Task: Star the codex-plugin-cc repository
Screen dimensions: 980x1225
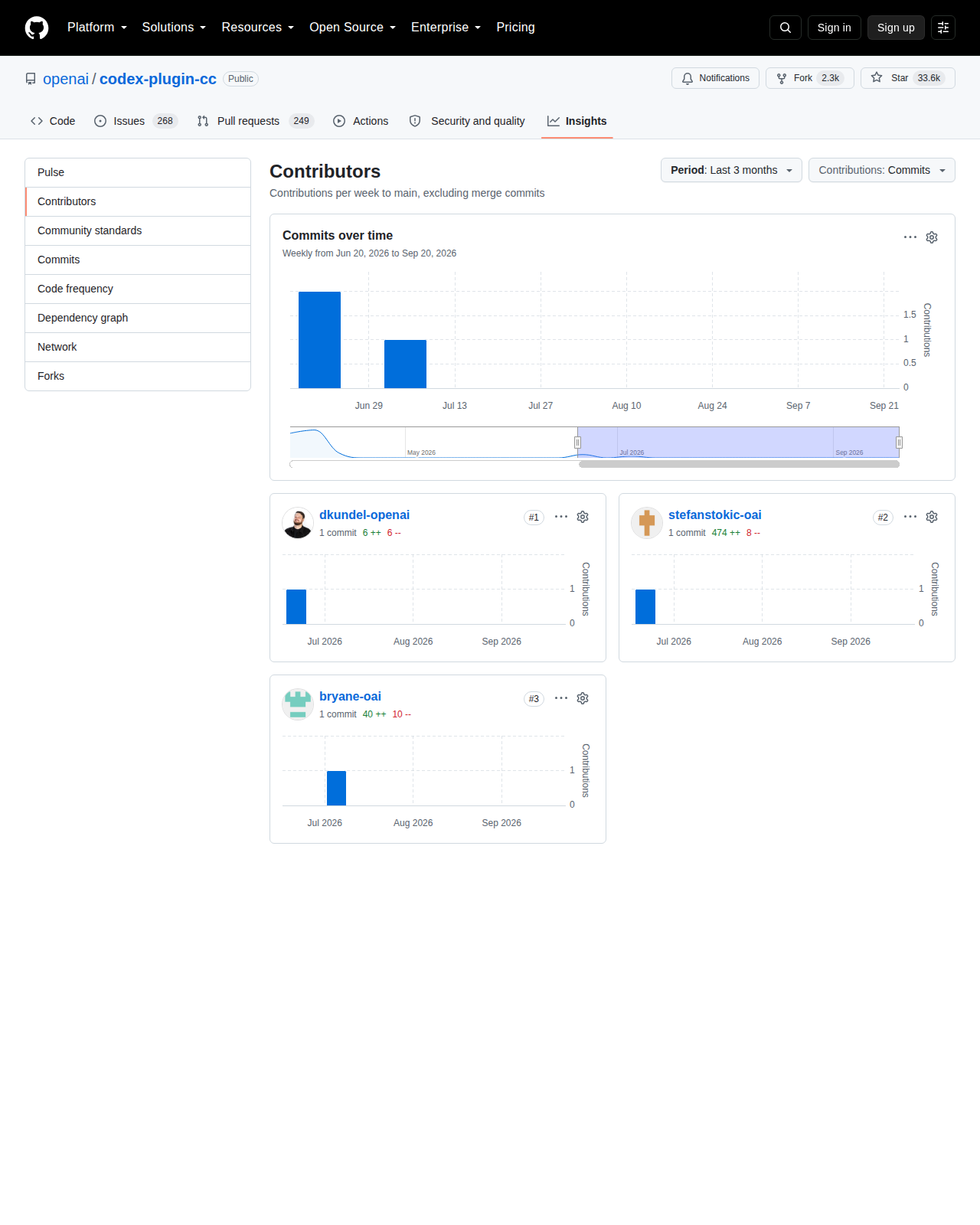Action: point(908,78)
